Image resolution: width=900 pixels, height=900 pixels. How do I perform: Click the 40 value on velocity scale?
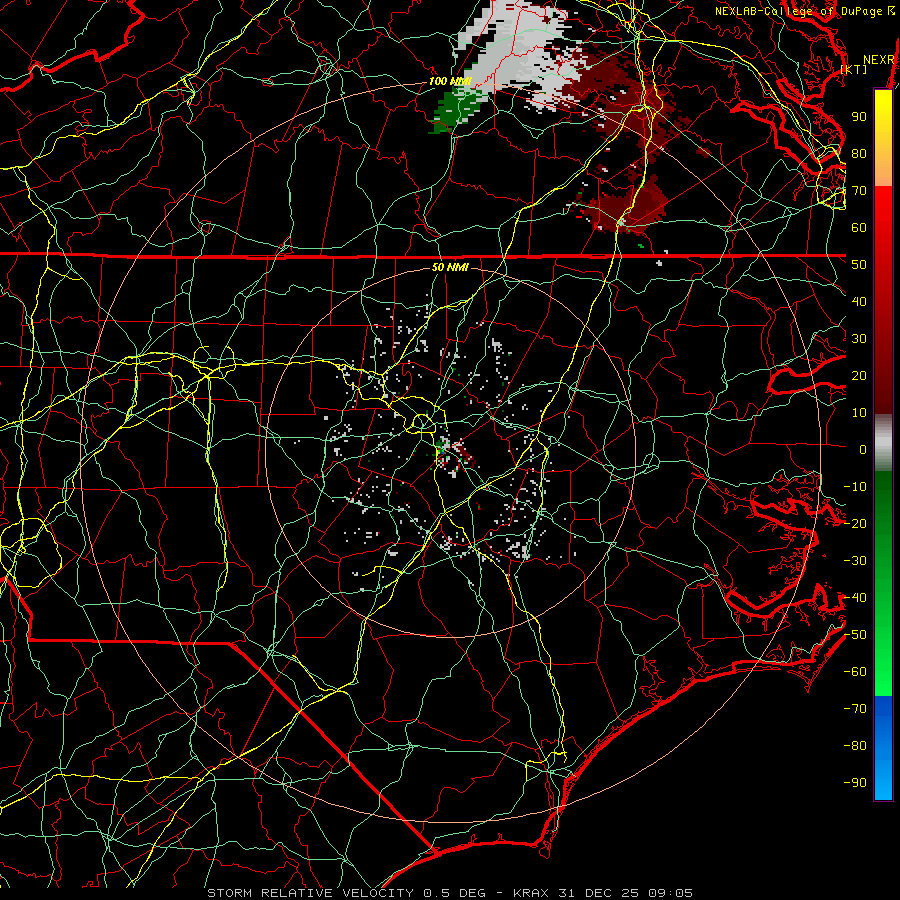(x=859, y=301)
